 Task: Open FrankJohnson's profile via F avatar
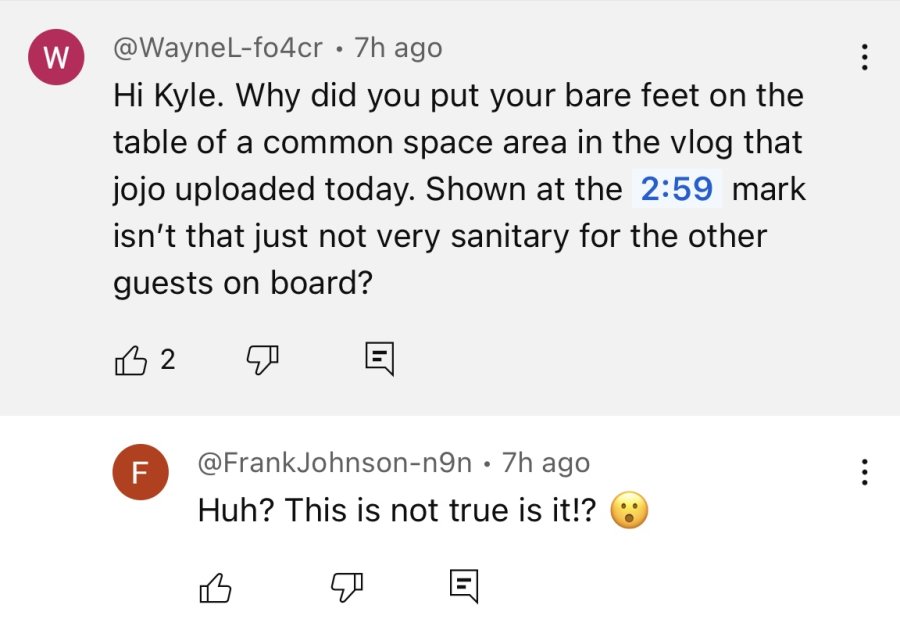pos(140,472)
